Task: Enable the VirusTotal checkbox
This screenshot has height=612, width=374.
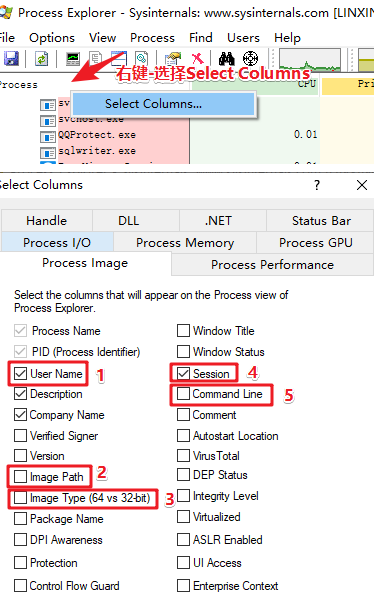Action: click(183, 455)
